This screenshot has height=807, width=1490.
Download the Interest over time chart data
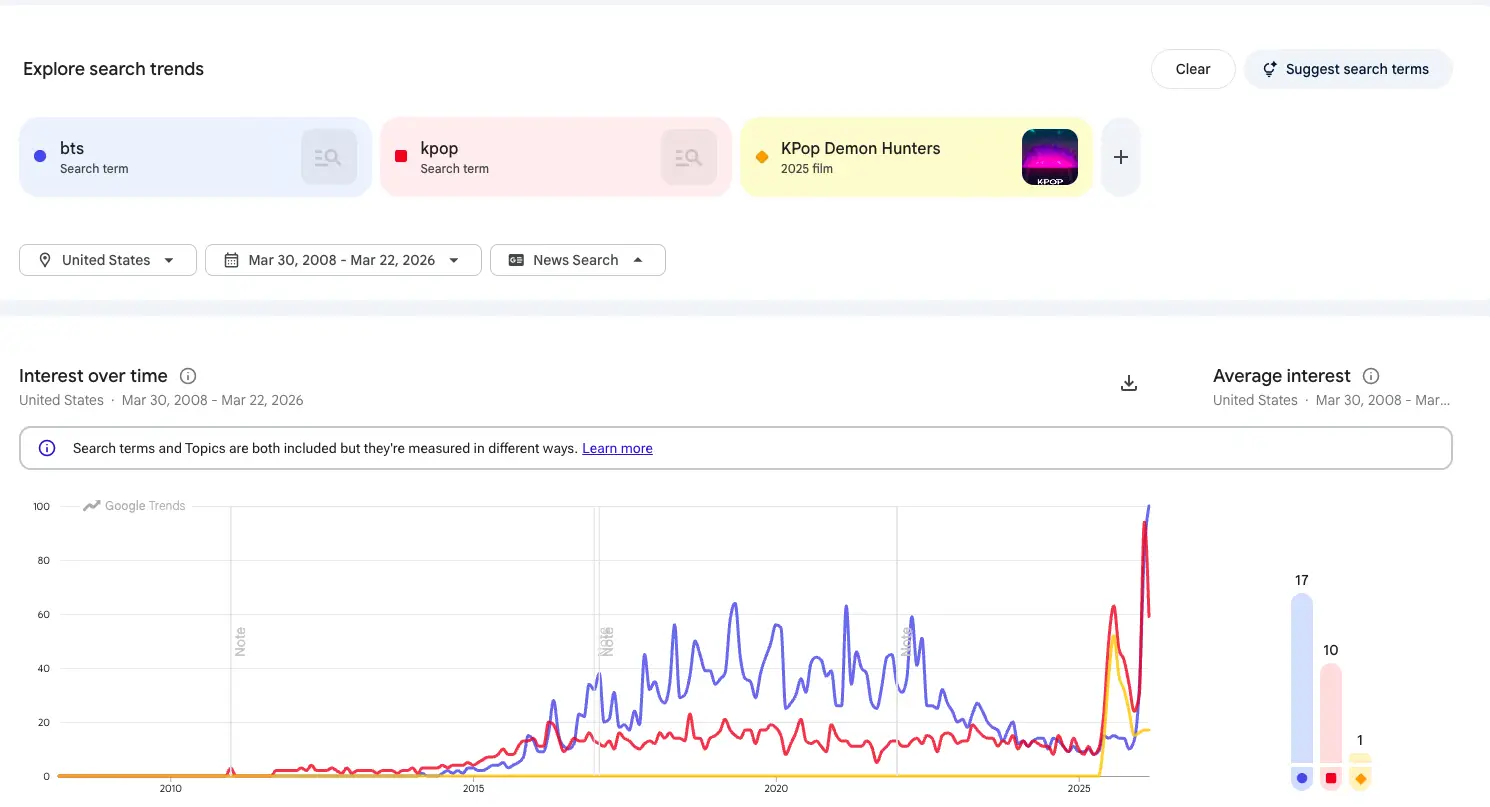click(1129, 383)
